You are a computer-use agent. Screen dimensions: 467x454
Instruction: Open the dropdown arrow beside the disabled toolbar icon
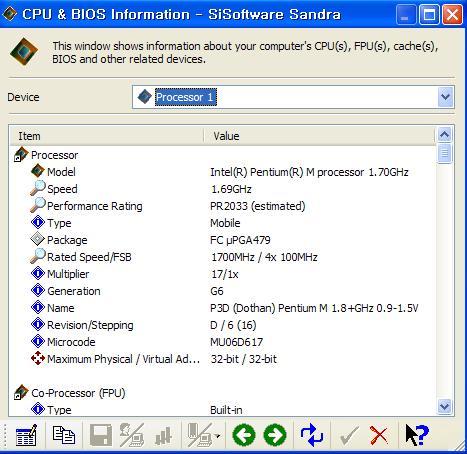point(218,436)
